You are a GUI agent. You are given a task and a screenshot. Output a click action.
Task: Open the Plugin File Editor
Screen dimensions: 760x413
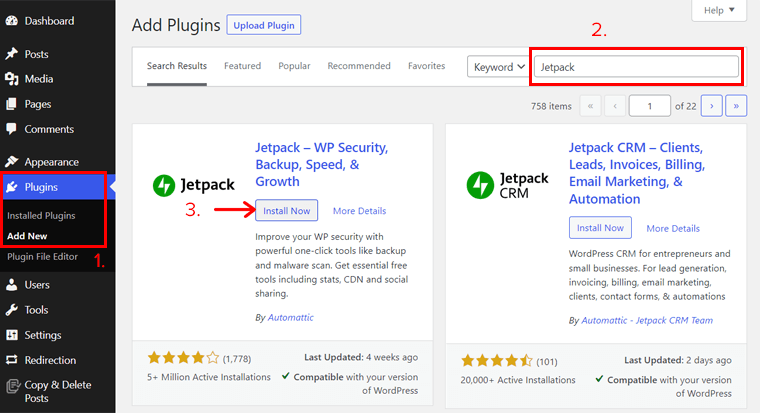(x=42, y=257)
